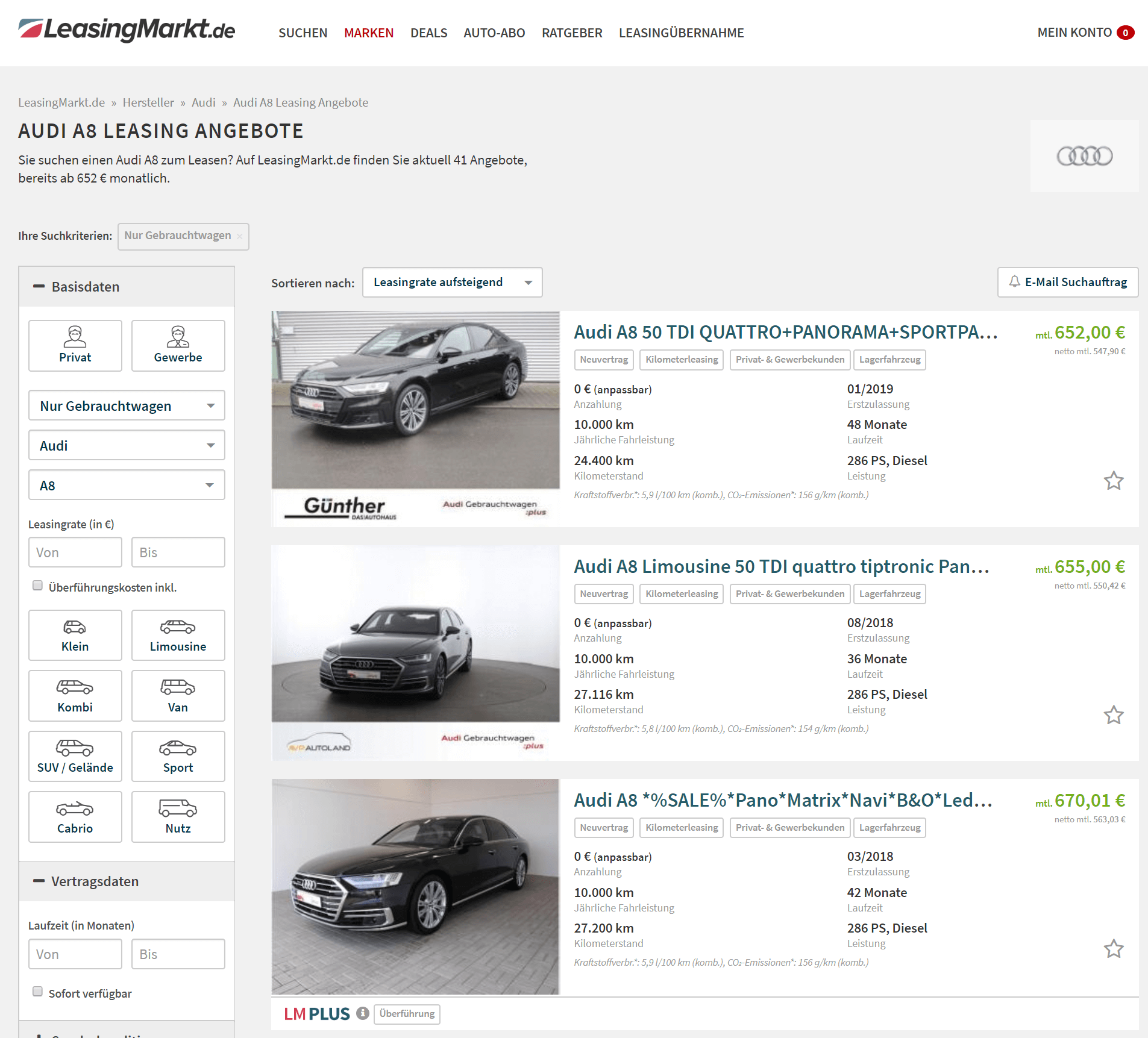Open the MARKEN menu
This screenshot has height=1038, width=1148.
(x=369, y=33)
